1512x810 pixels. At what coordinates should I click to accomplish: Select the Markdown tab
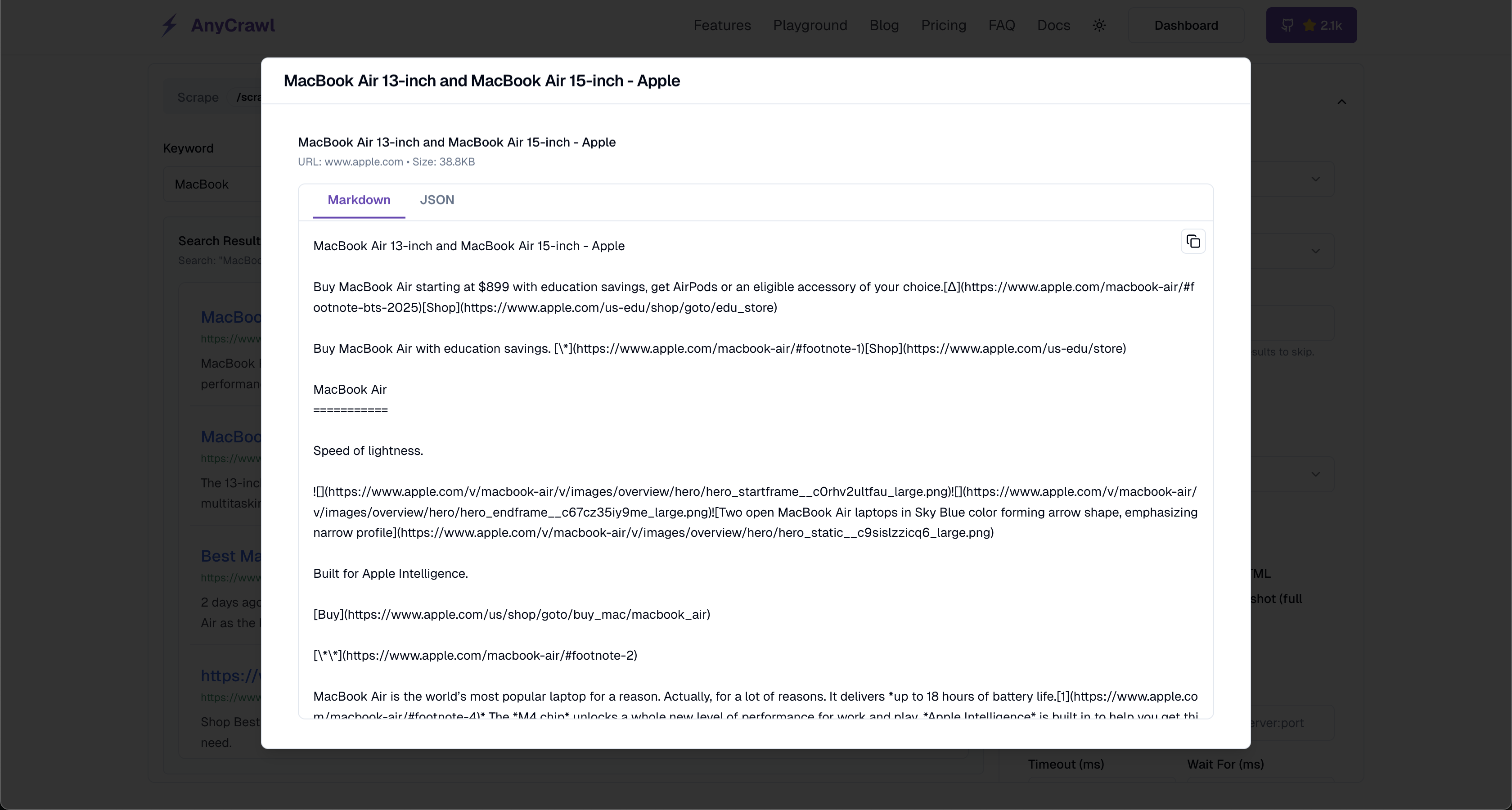tap(359, 200)
